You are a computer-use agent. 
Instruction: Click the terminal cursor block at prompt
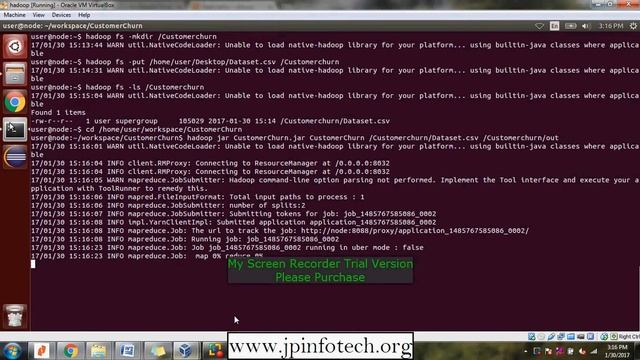point(33,264)
